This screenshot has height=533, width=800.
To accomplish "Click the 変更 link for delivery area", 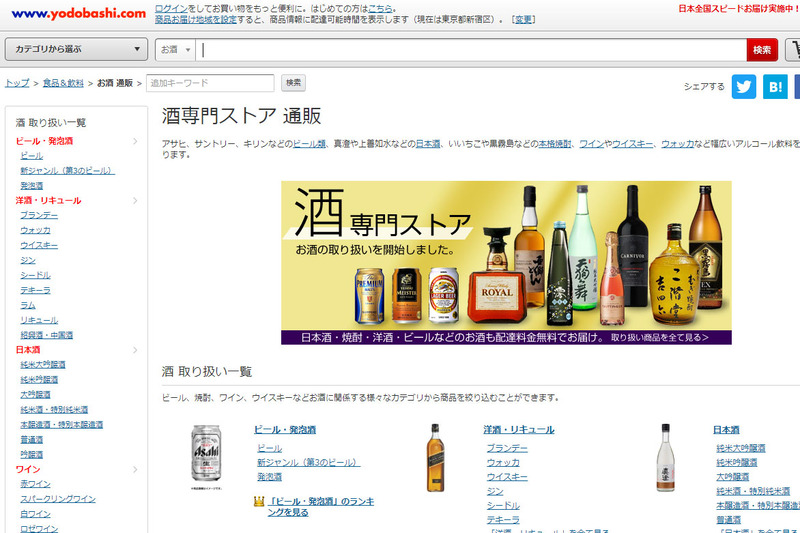I will tap(523, 19).
